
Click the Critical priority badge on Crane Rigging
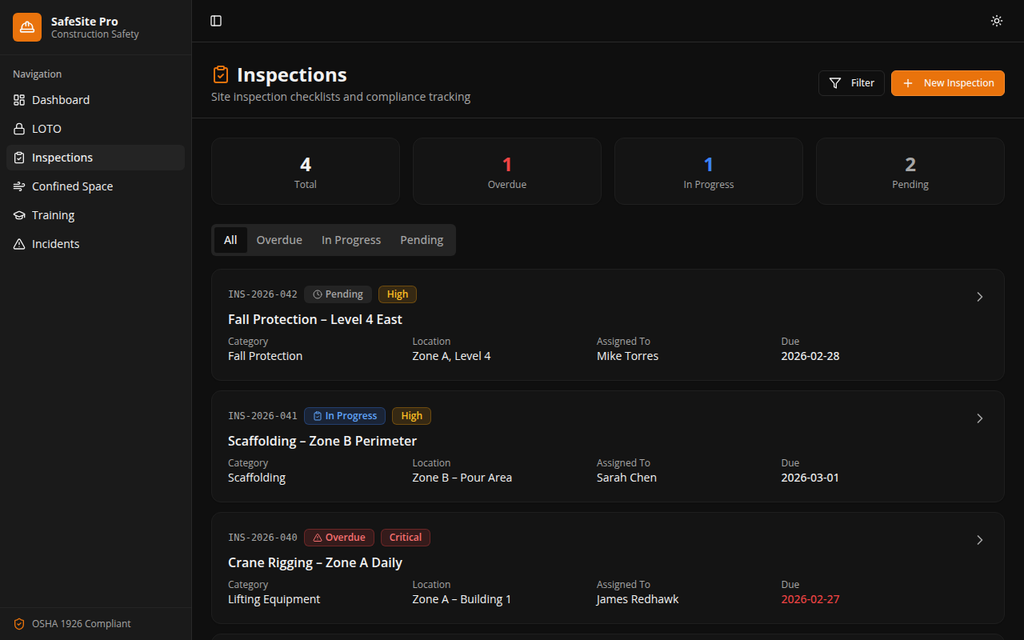(405, 537)
